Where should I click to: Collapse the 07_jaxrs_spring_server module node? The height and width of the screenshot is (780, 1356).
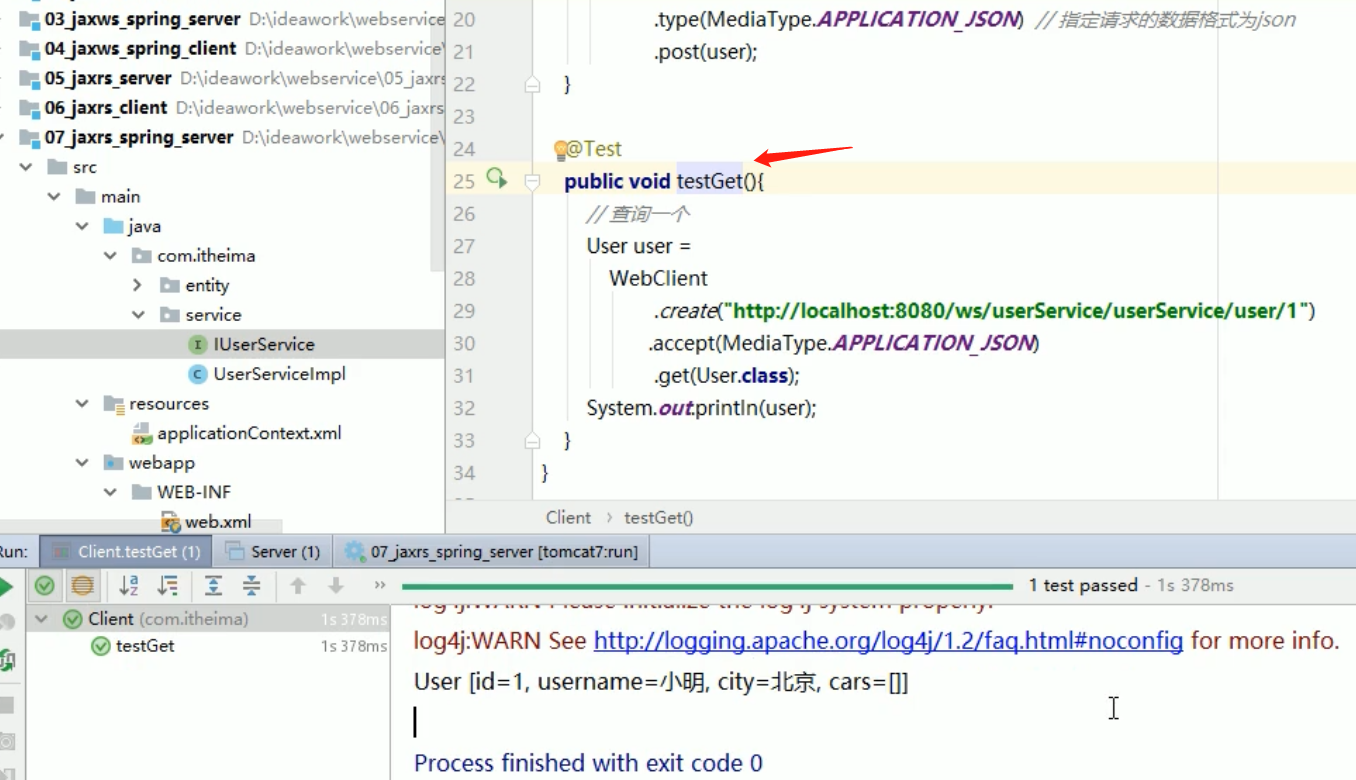coord(3,137)
